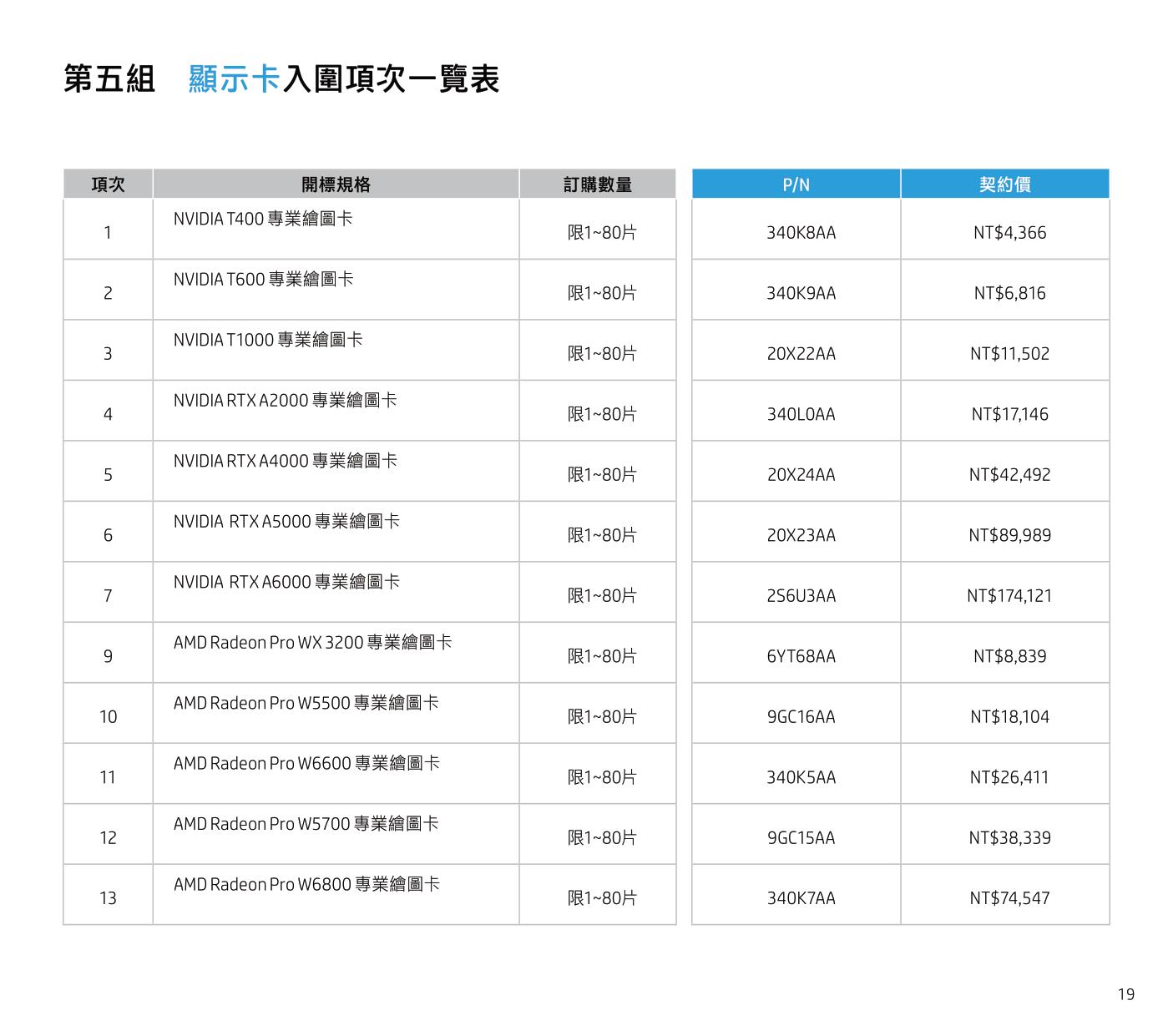Click part number 9GC16AA
1173x1036 pixels.
(x=801, y=717)
